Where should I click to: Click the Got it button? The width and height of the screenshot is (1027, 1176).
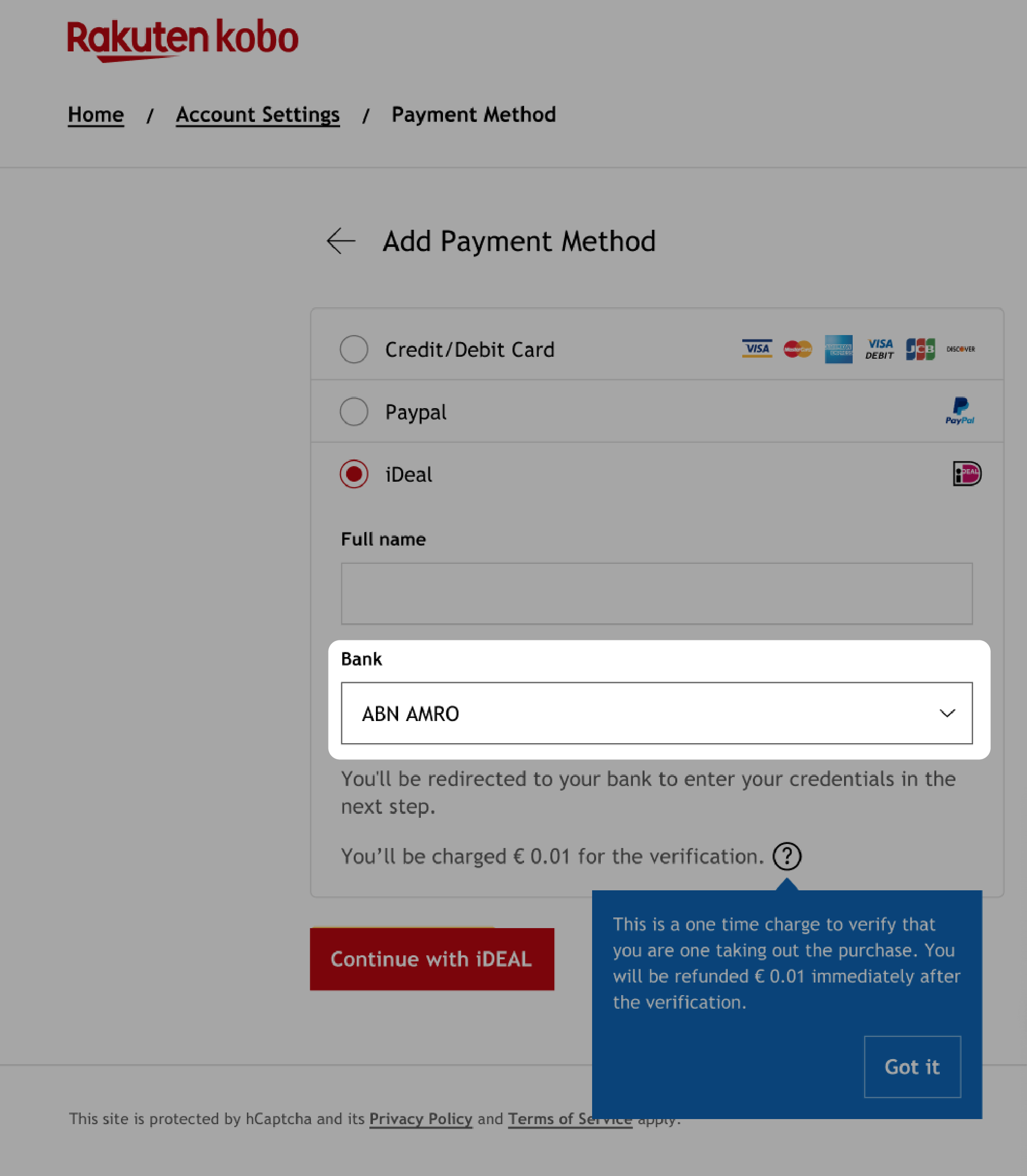(x=911, y=1066)
